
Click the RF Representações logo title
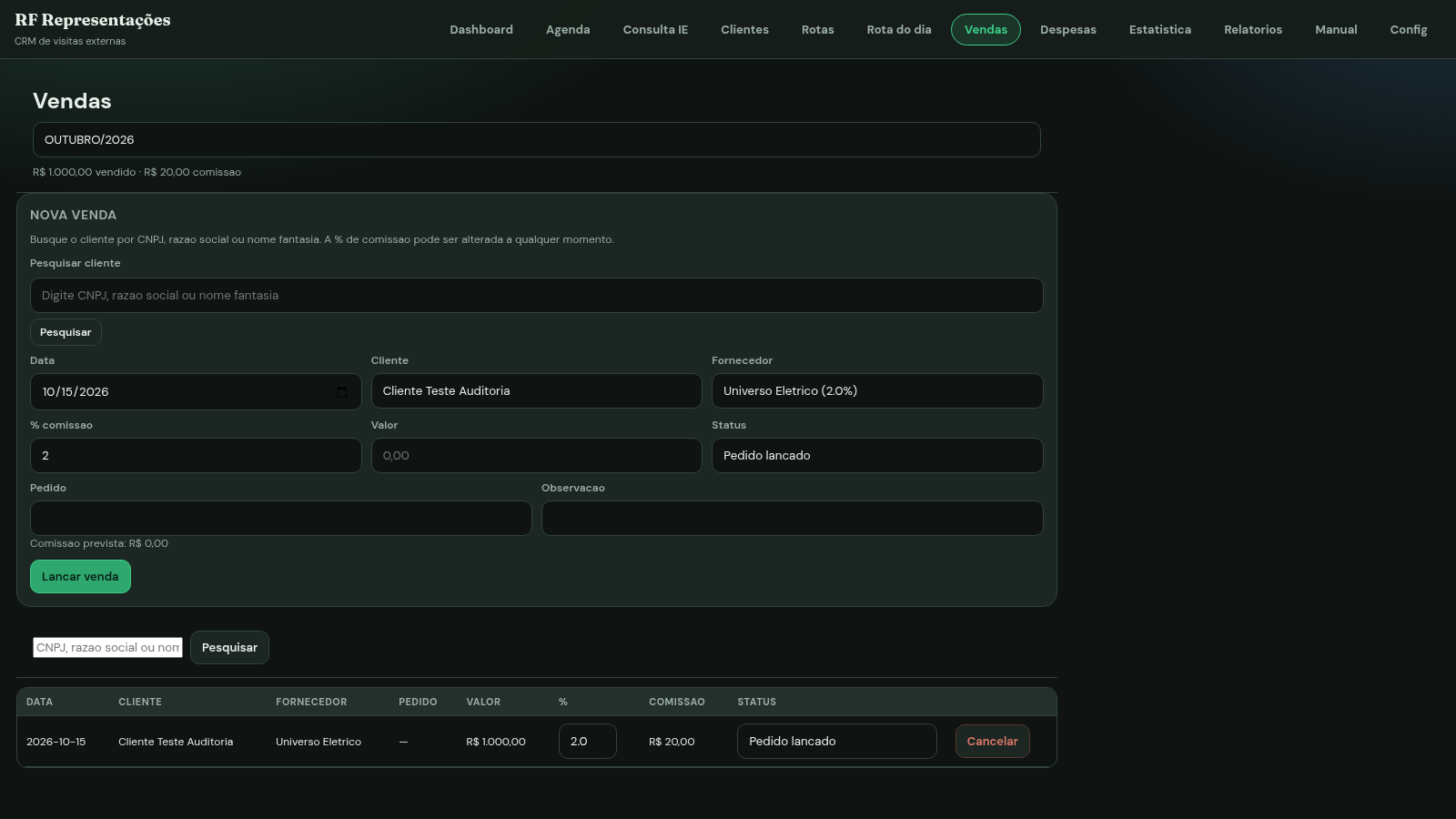tap(93, 20)
